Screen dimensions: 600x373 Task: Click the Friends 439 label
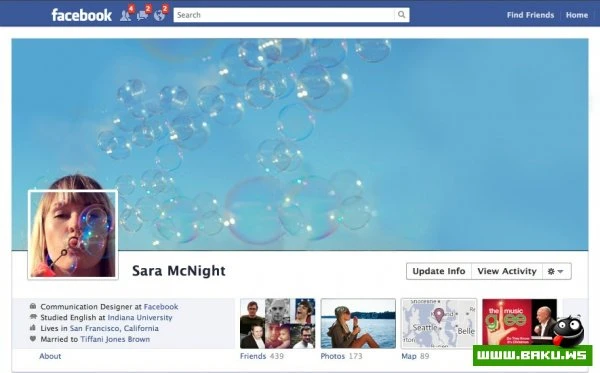[262, 356]
